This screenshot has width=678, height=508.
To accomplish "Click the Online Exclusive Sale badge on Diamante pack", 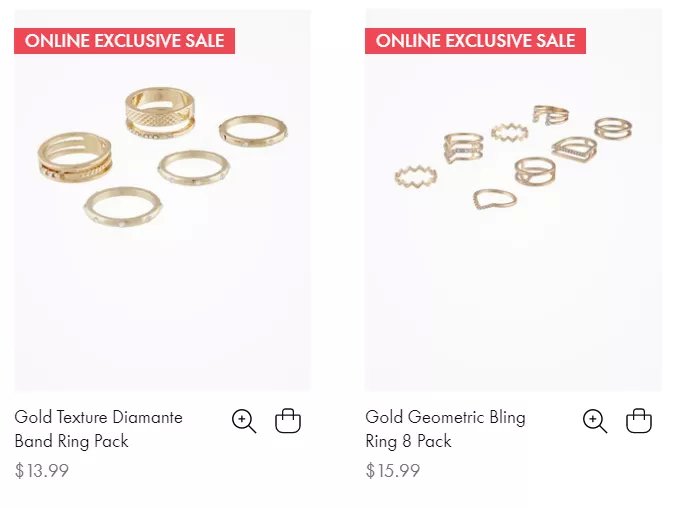I will [125, 41].
